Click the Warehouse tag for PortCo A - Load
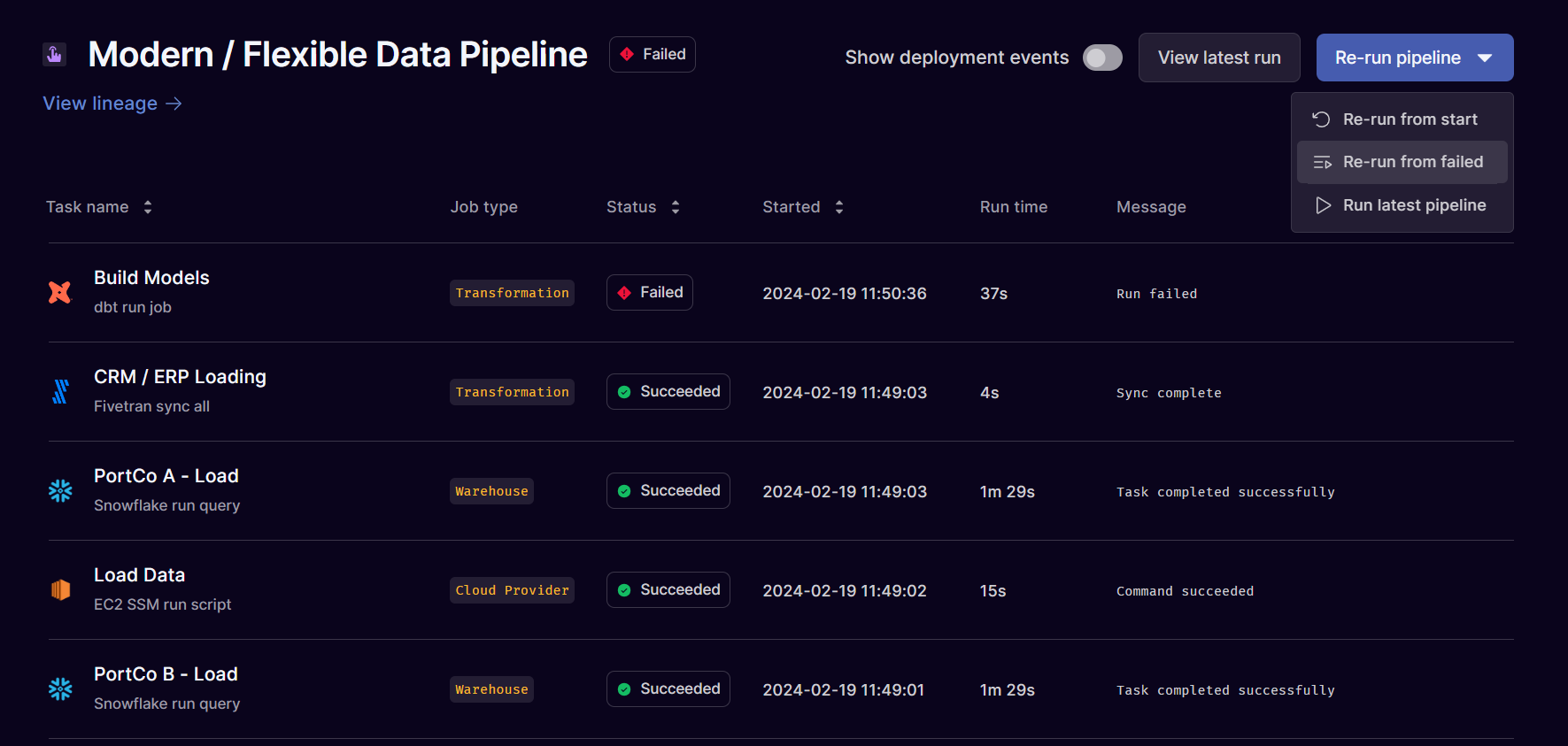 (x=491, y=491)
